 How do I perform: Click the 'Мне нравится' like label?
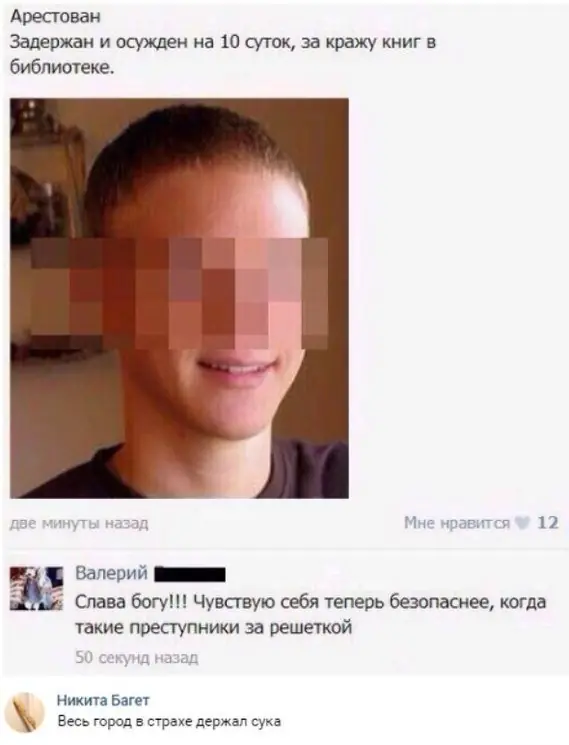[x=457, y=523]
